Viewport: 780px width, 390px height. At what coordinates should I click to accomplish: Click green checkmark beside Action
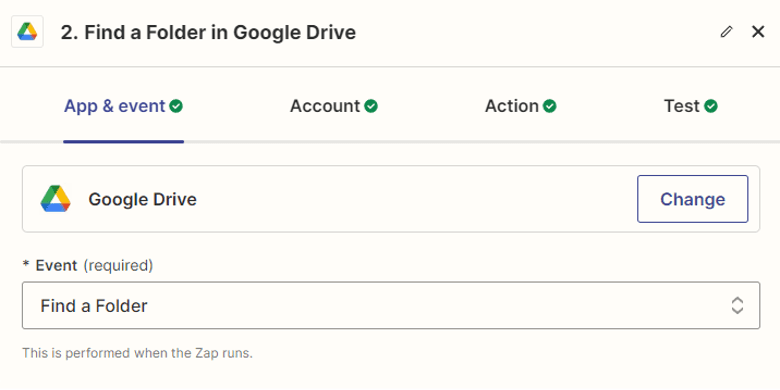click(x=550, y=106)
